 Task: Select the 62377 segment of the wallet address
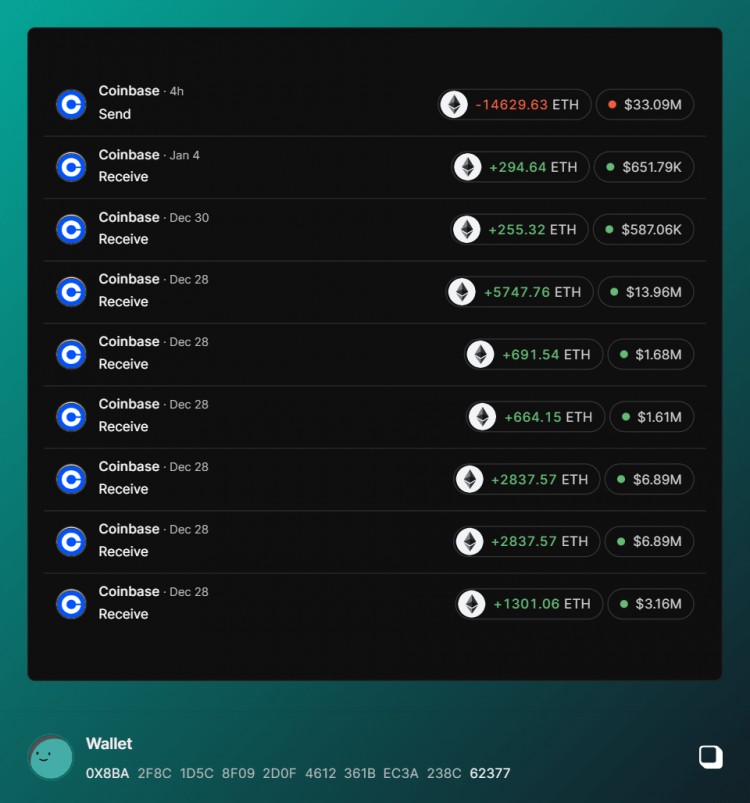[488, 772]
